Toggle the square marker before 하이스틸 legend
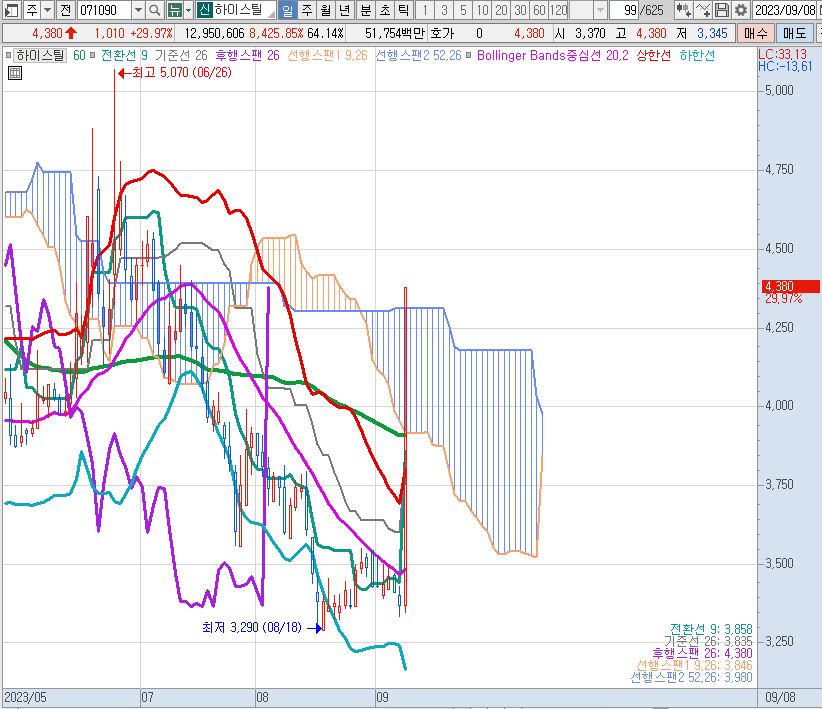 pos(8,55)
